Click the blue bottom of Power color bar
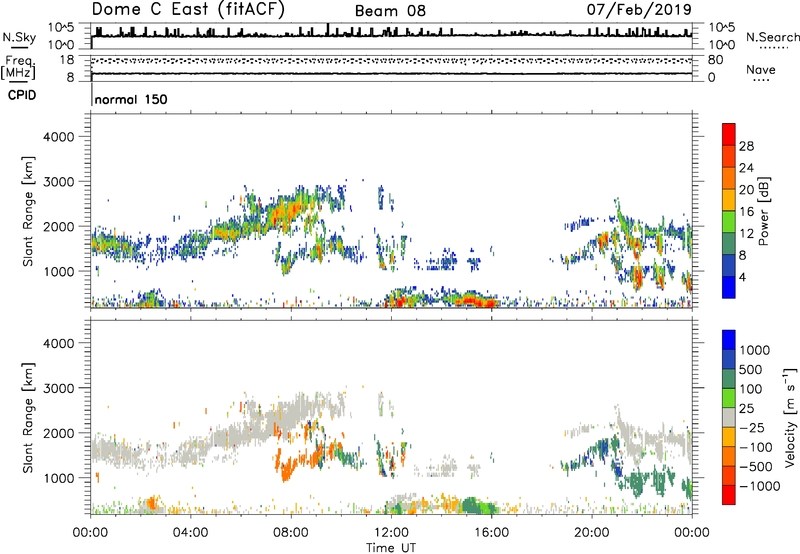The width and height of the screenshot is (800, 554). (729, 287)
